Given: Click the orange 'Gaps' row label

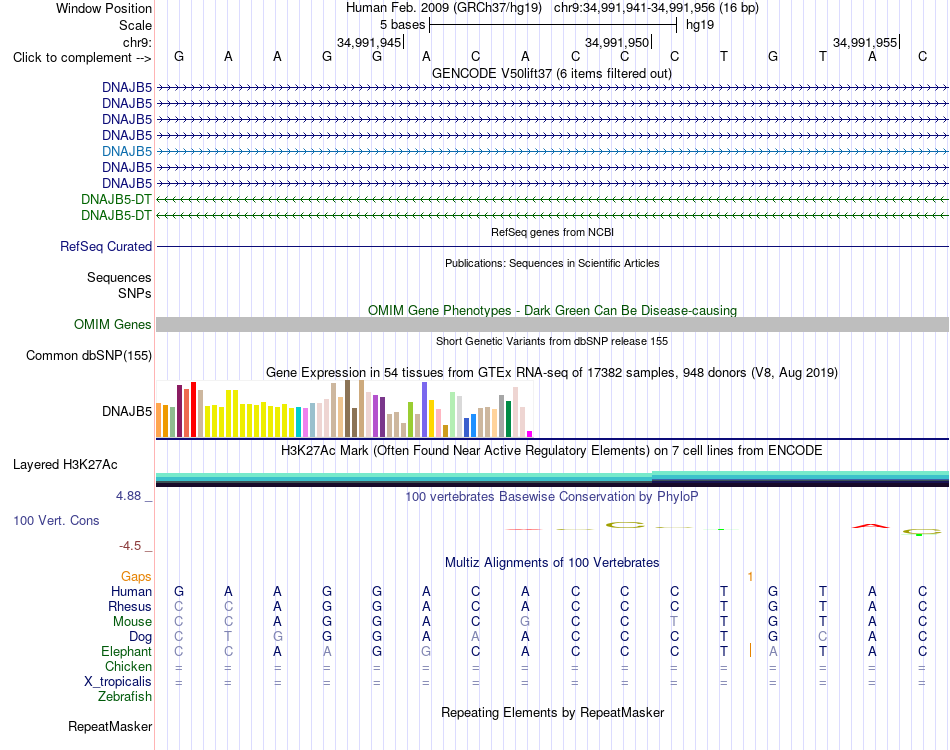Looking at the screenshot, I should [x=136, y=576].
